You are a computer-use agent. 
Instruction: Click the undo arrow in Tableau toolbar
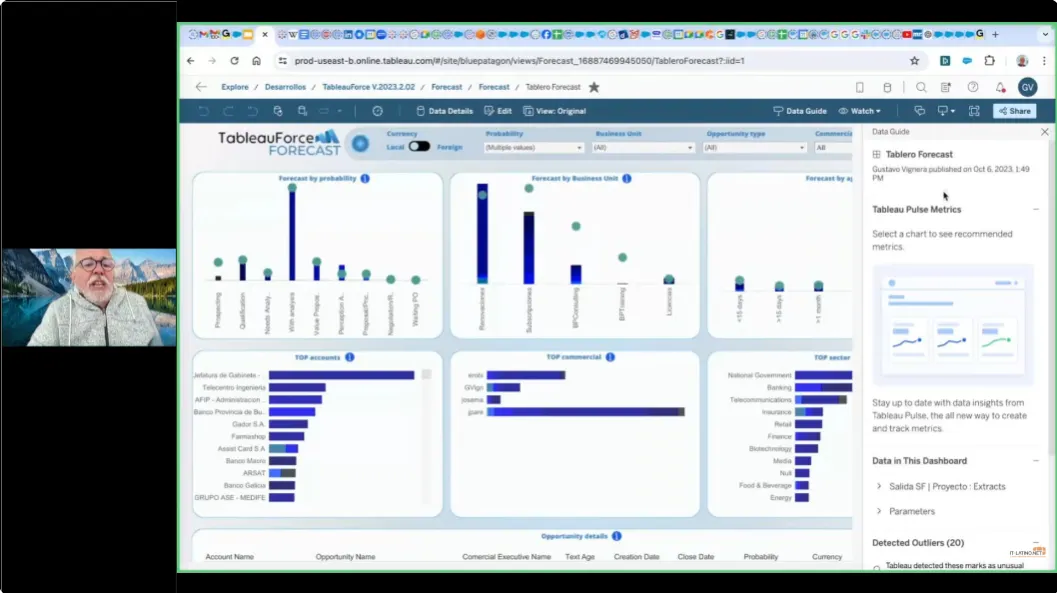coord(204,111)
